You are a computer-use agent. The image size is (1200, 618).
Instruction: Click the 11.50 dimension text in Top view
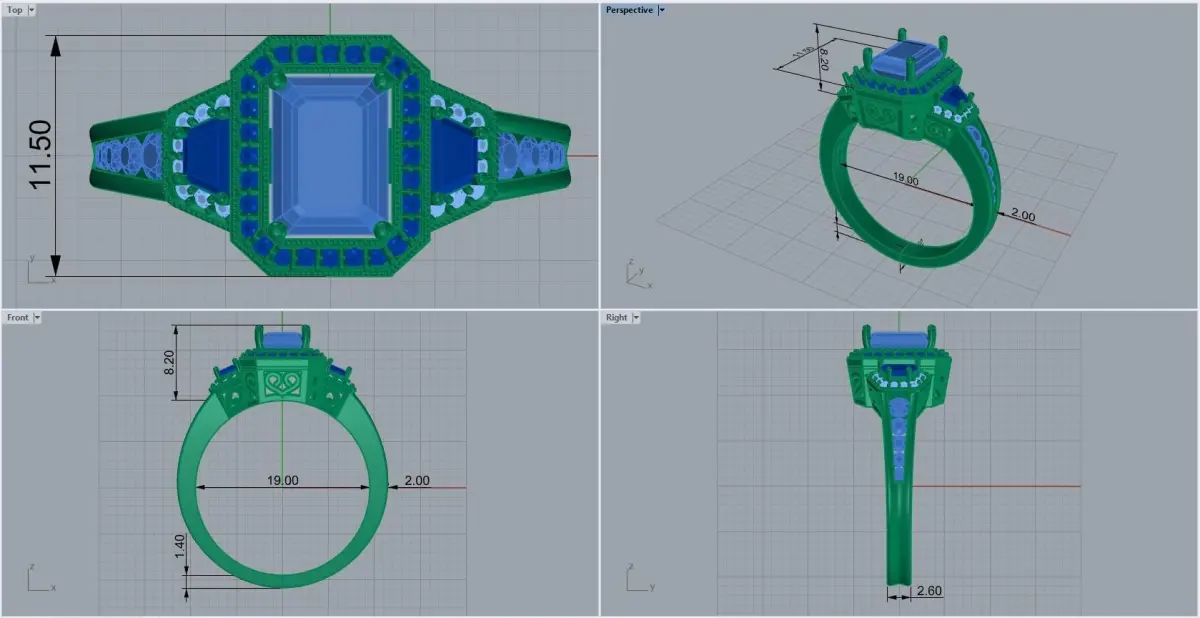(x=40, y=155)
